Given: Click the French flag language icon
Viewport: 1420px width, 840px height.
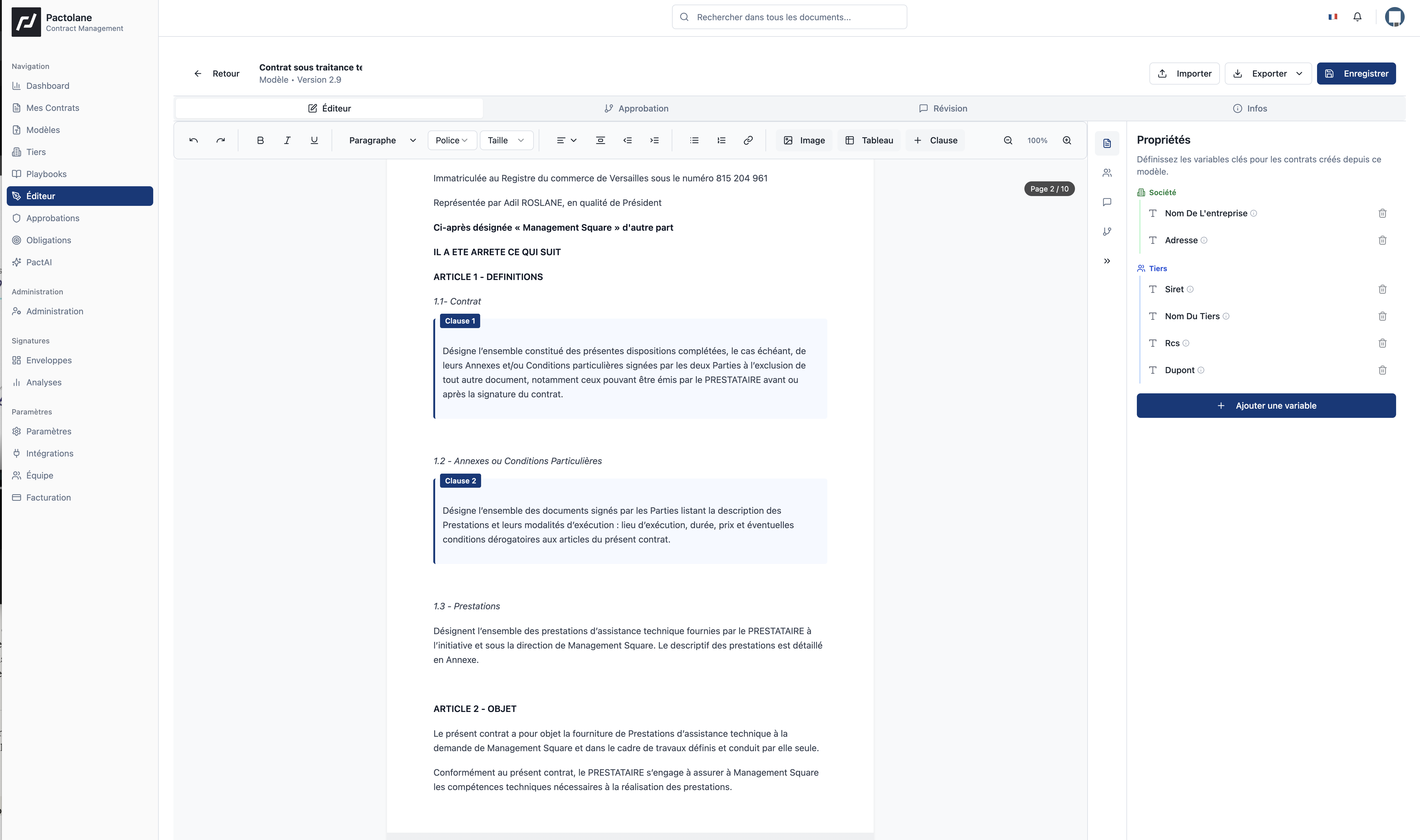Looking at the screenshot, I should tap(1333, 17).
